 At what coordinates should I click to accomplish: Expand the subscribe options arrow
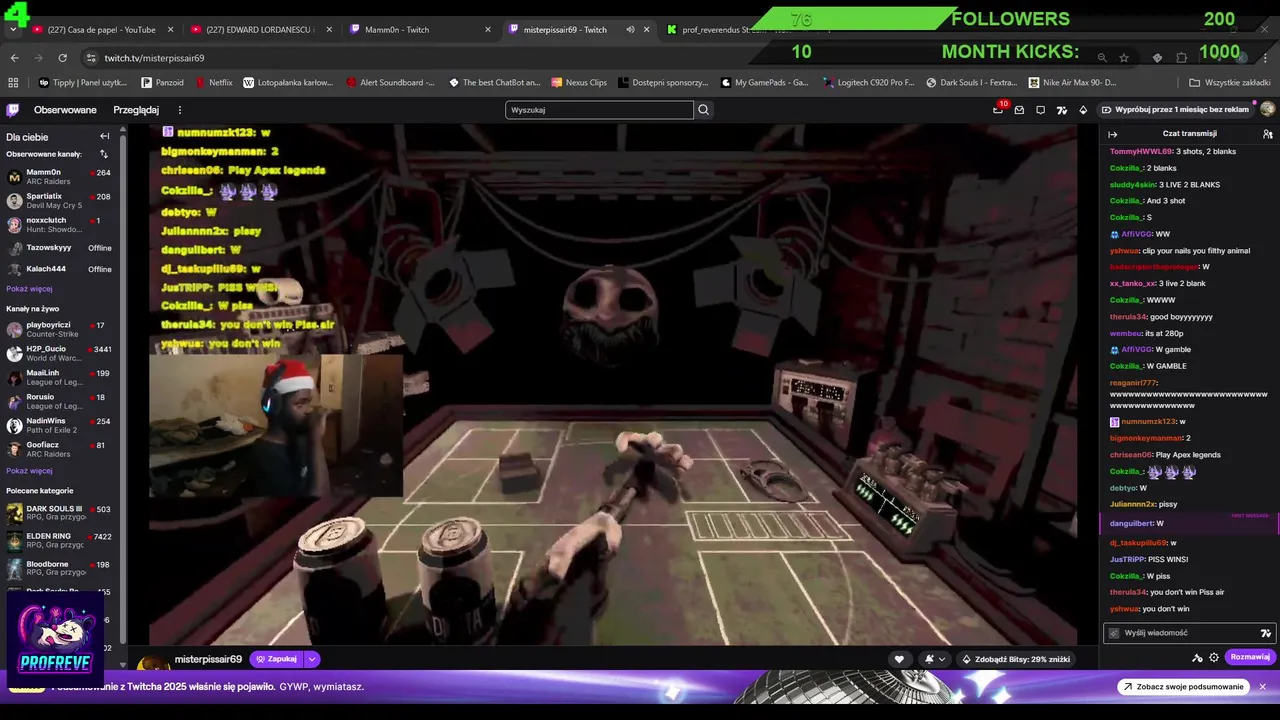coord(312,659)
